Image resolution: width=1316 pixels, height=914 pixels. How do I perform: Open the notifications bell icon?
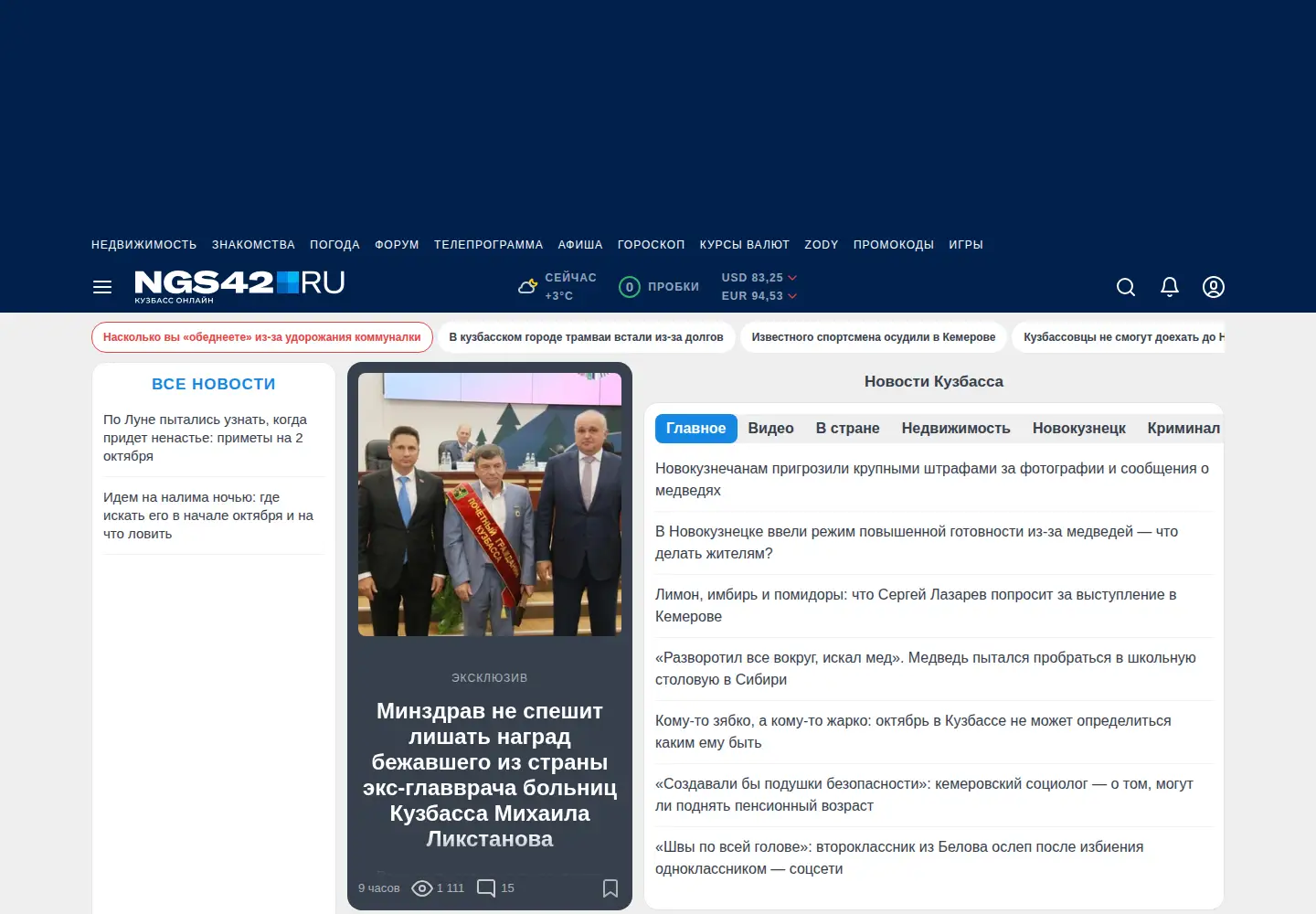coord(1170,287)
